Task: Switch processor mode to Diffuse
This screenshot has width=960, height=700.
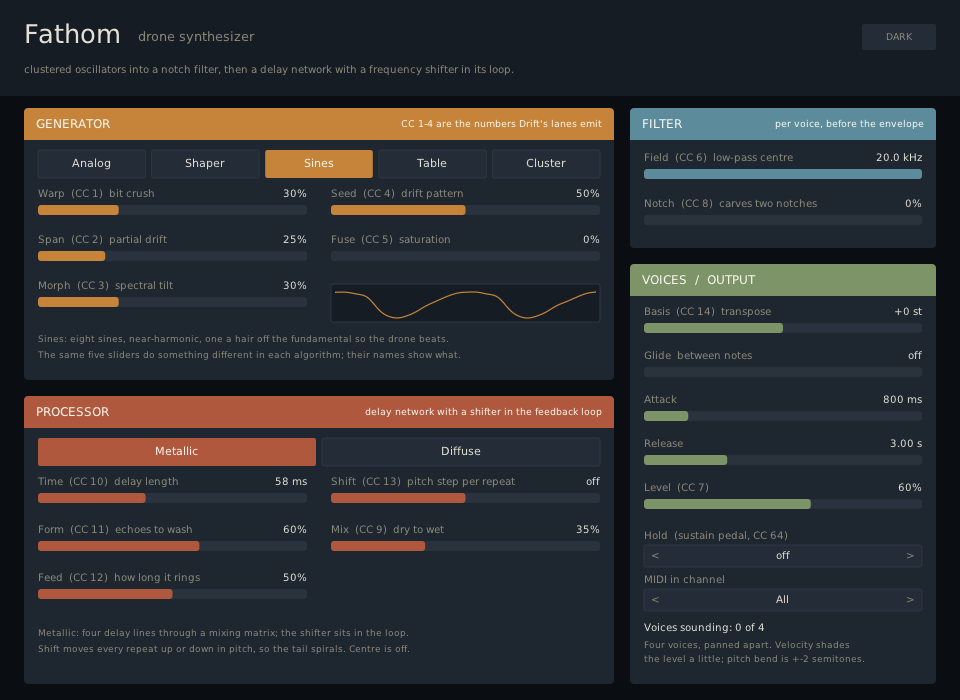Action: click(x=460, y=451)
